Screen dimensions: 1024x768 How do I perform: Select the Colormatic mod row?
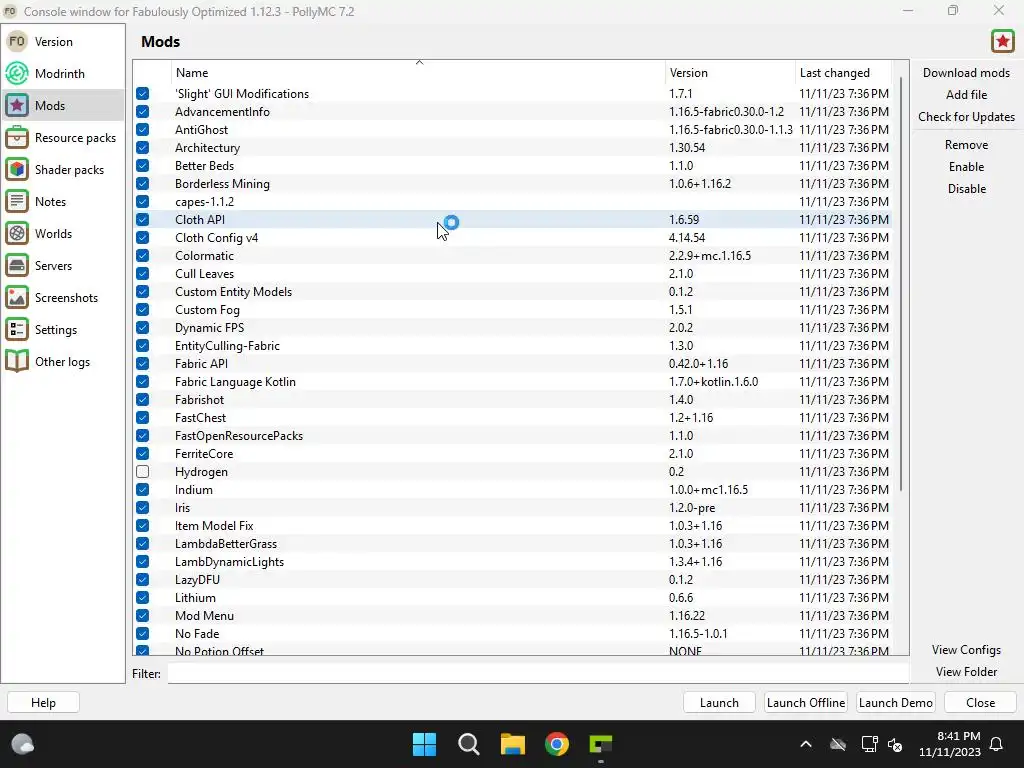513,256
